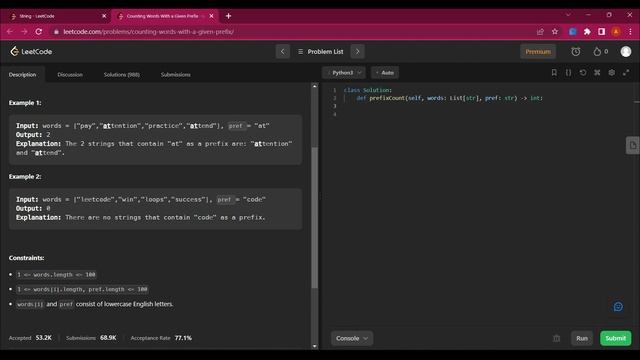Open editor settings gear icon

coord(611,73)
